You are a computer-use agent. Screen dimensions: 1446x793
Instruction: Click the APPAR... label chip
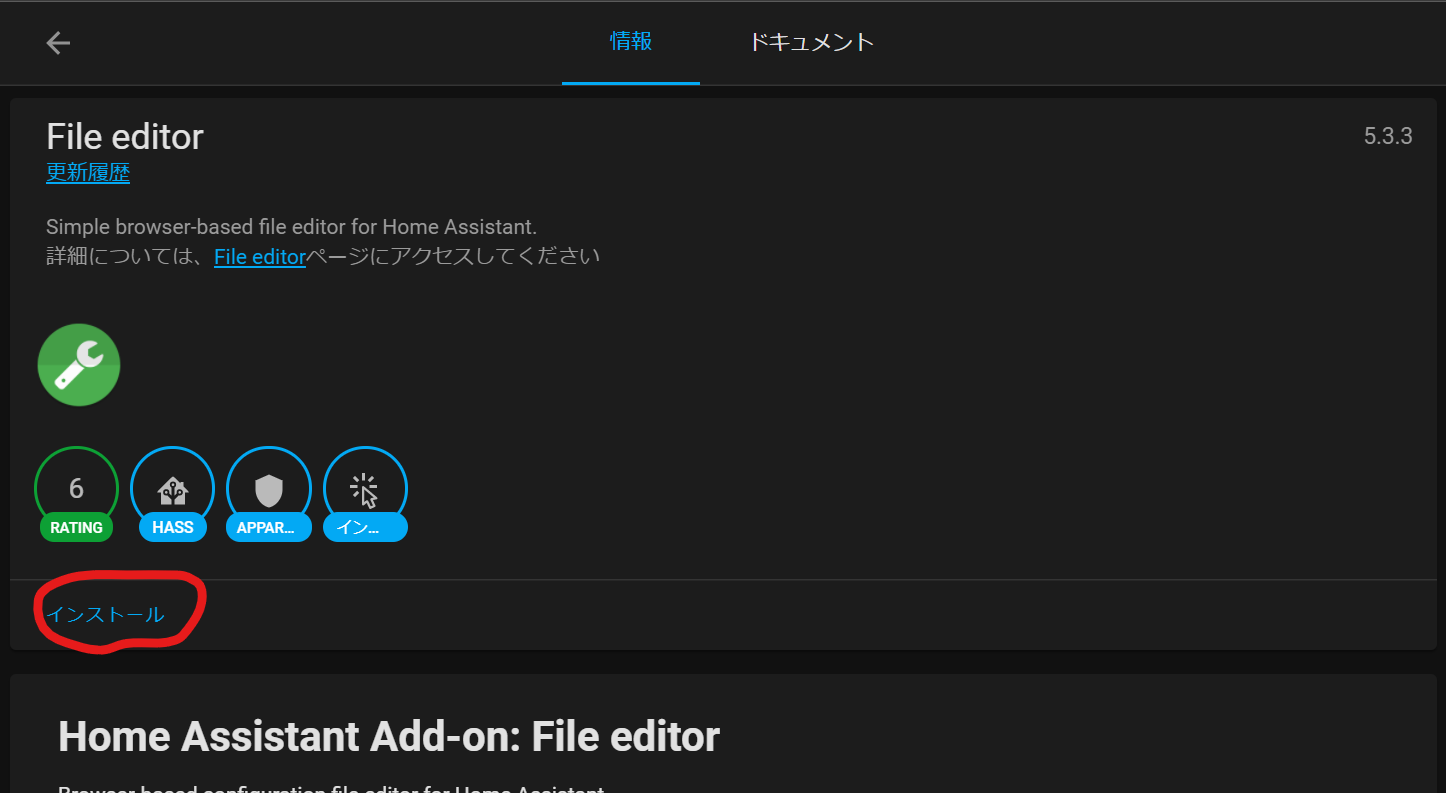(269, 527)
